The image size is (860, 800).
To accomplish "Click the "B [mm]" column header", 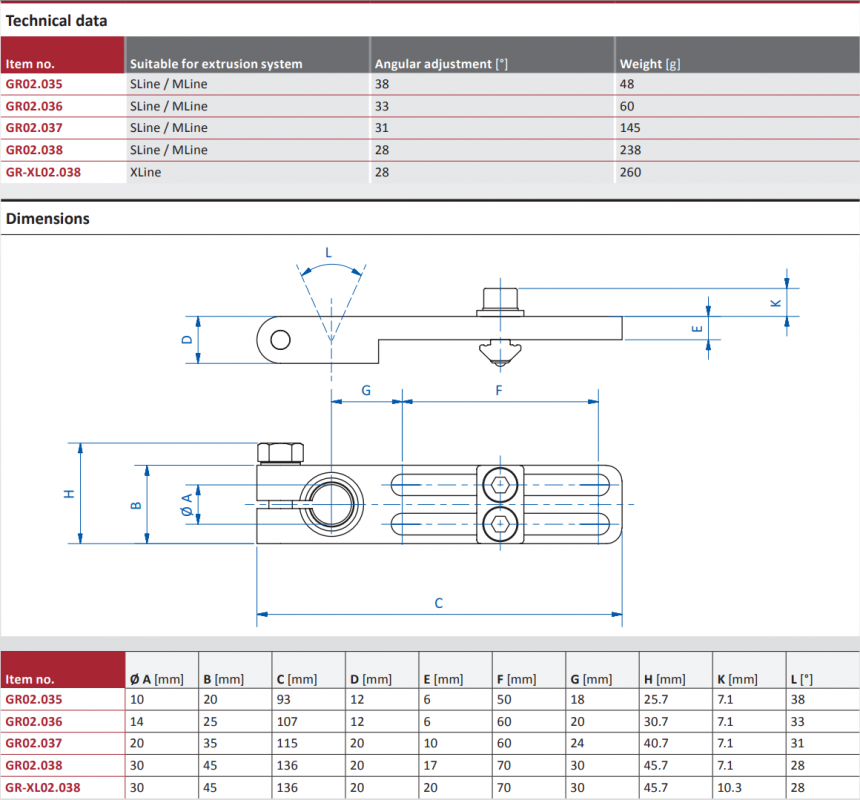I will pos(224,679).
